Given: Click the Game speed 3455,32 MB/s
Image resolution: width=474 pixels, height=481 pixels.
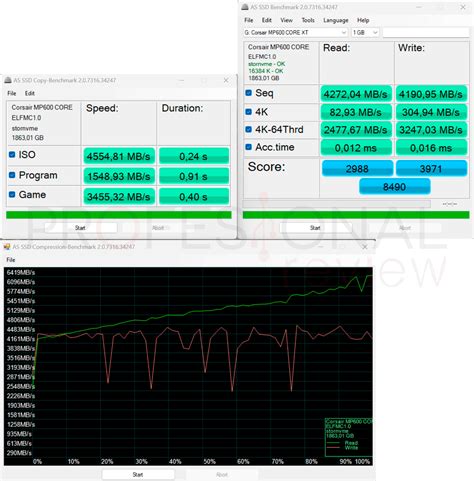Looking at the screenshot, I should (x=119, y=197).
